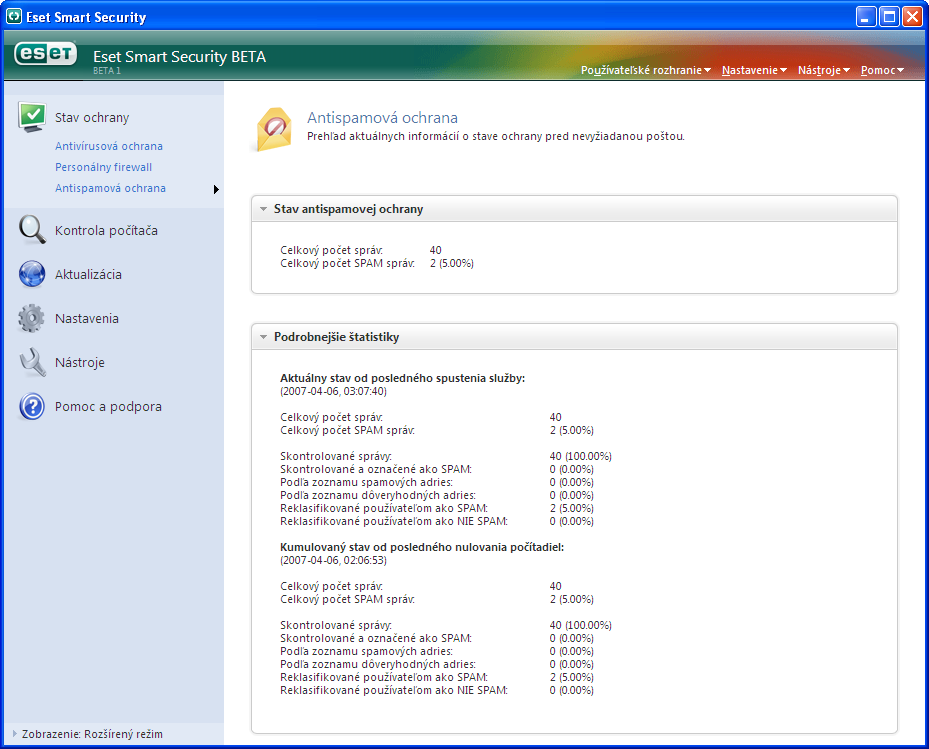
Task: Open the Pomoc top menu
Action: tap(882, 70)
